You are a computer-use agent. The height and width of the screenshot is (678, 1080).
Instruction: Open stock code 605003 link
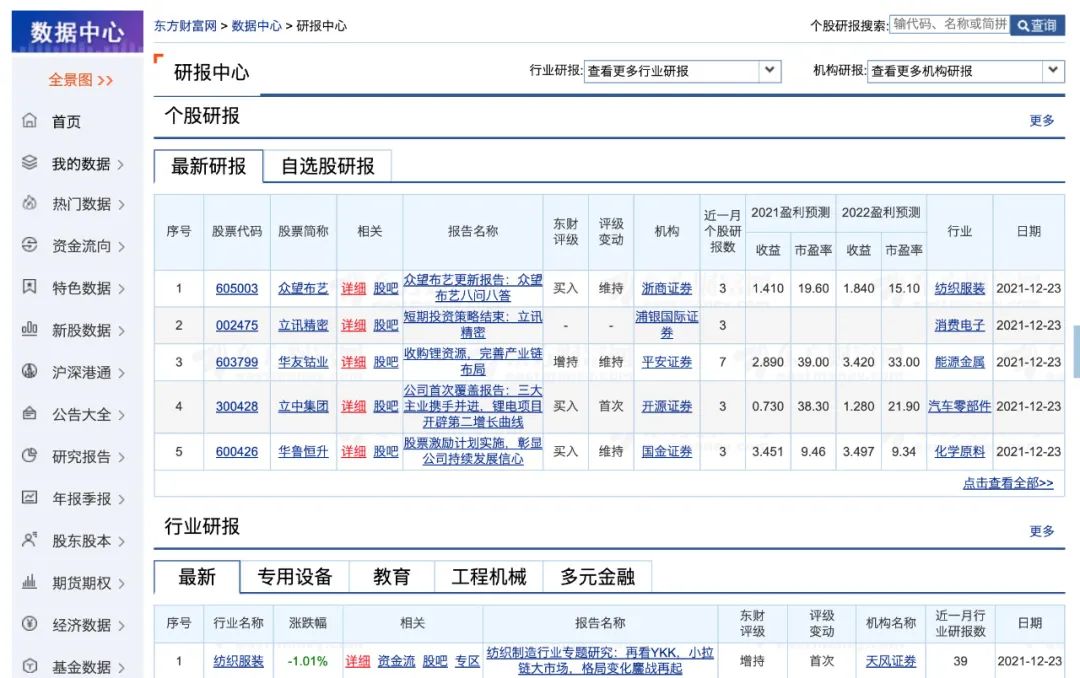click(237, 289)
